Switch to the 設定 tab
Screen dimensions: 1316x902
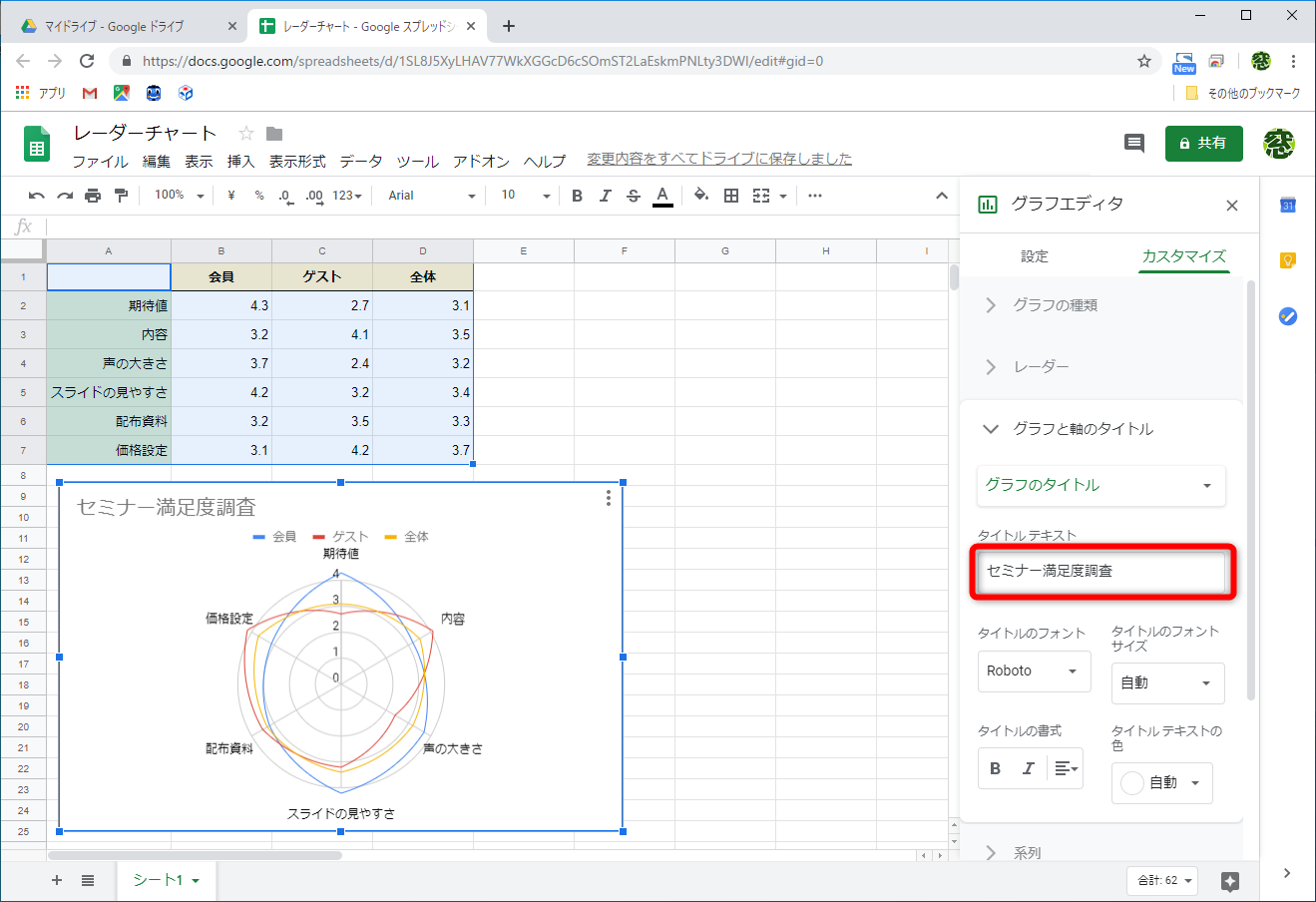pos(1035,256)
